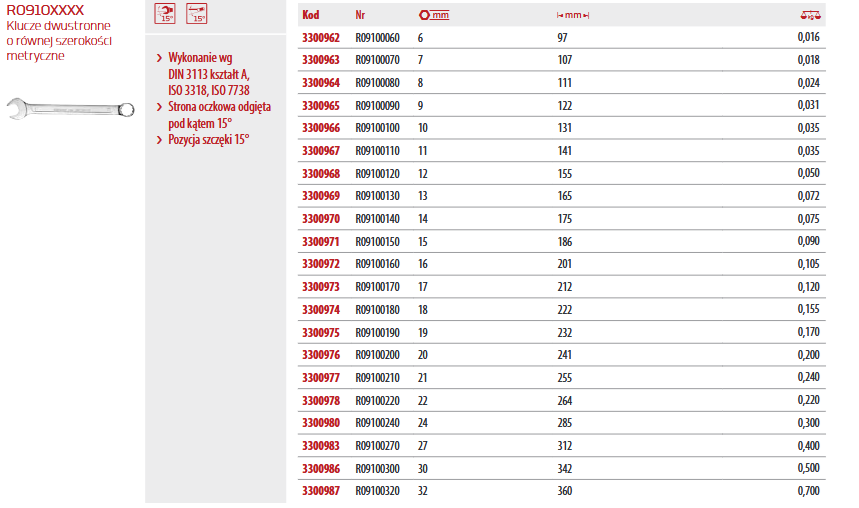Click weight value 0,400 in the 3300983 row
This screenshot has width=859, height=508.
click(x=808, y=445)
